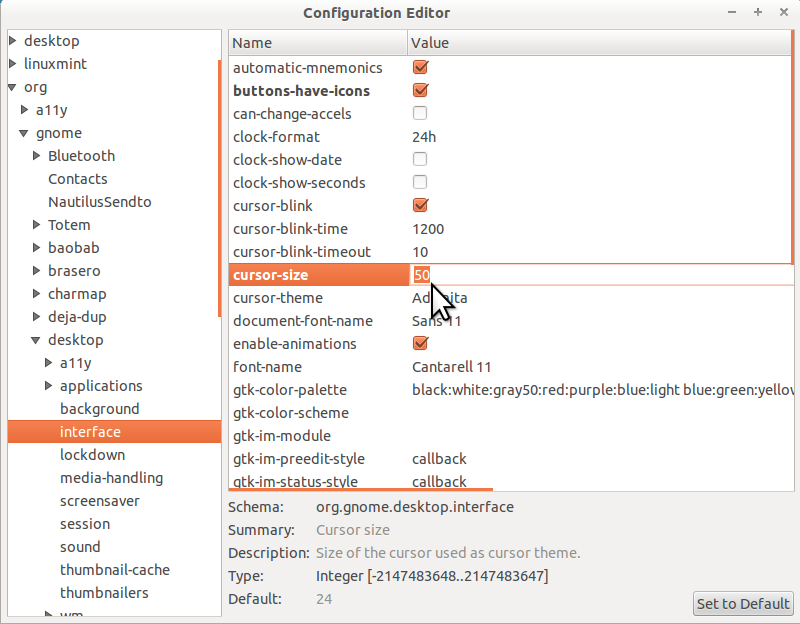Viewport: 800px width, 624px height.
Task: Select the background tree item
Action: pos(99,409)
